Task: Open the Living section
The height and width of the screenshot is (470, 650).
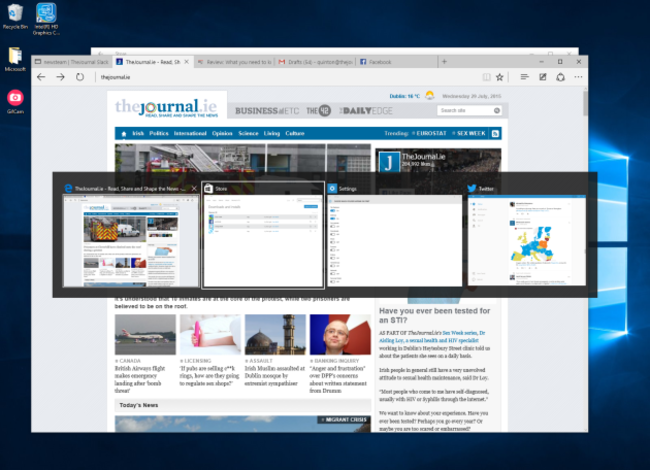Action: (x=272, y=133)
